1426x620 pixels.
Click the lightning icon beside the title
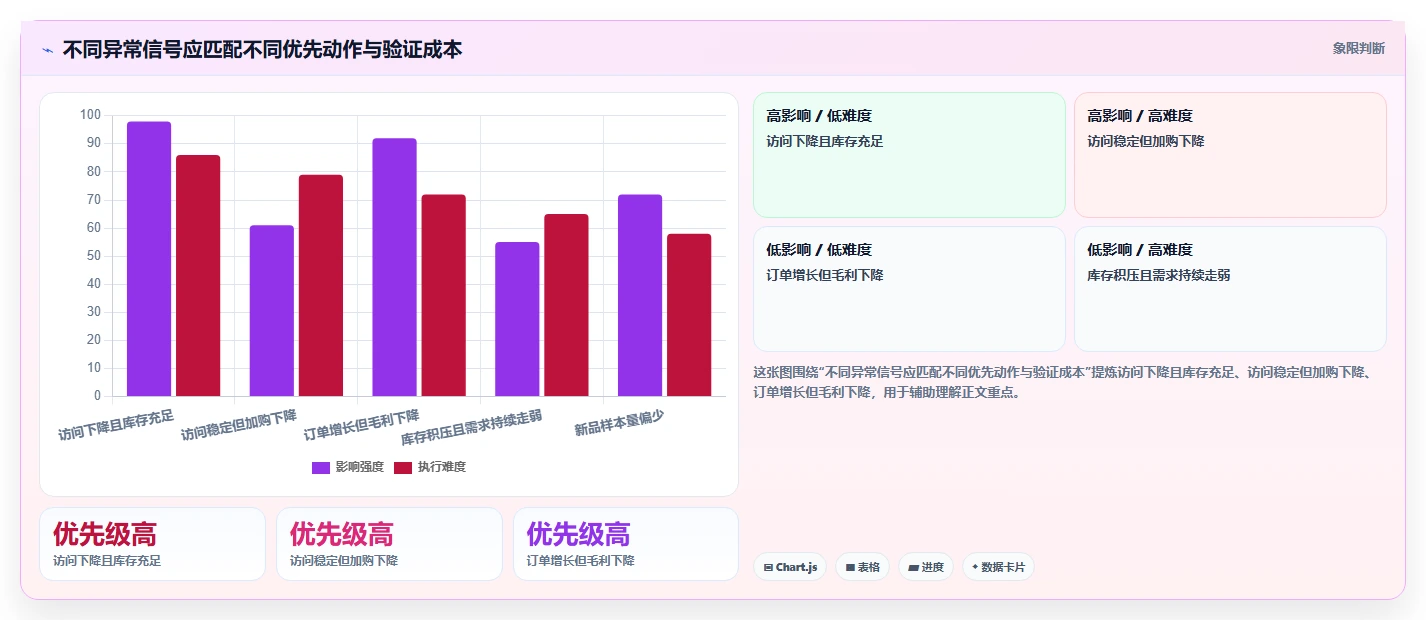coord(47,49)
